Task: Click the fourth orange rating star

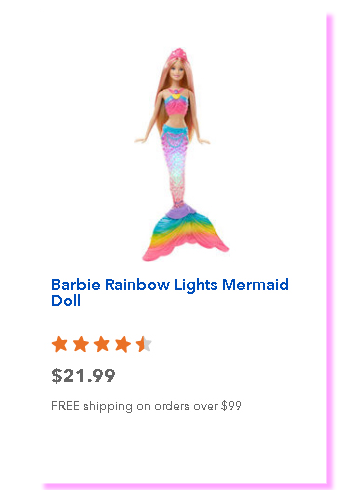Action: (x=123, y=344)
